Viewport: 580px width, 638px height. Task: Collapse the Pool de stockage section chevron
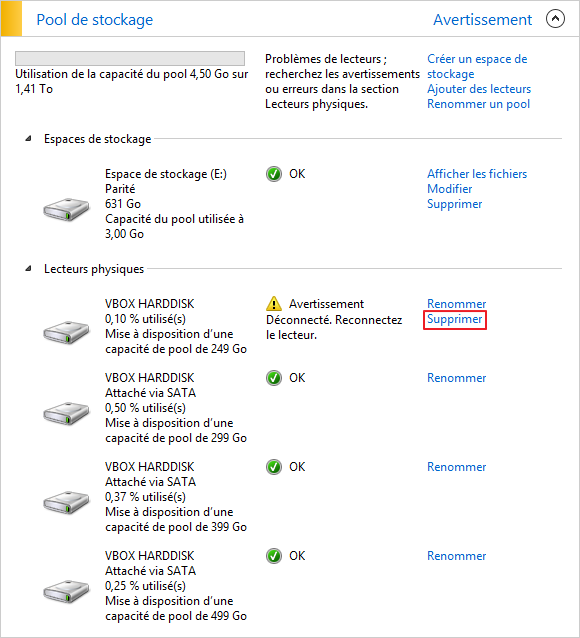(x=555, y=19)
